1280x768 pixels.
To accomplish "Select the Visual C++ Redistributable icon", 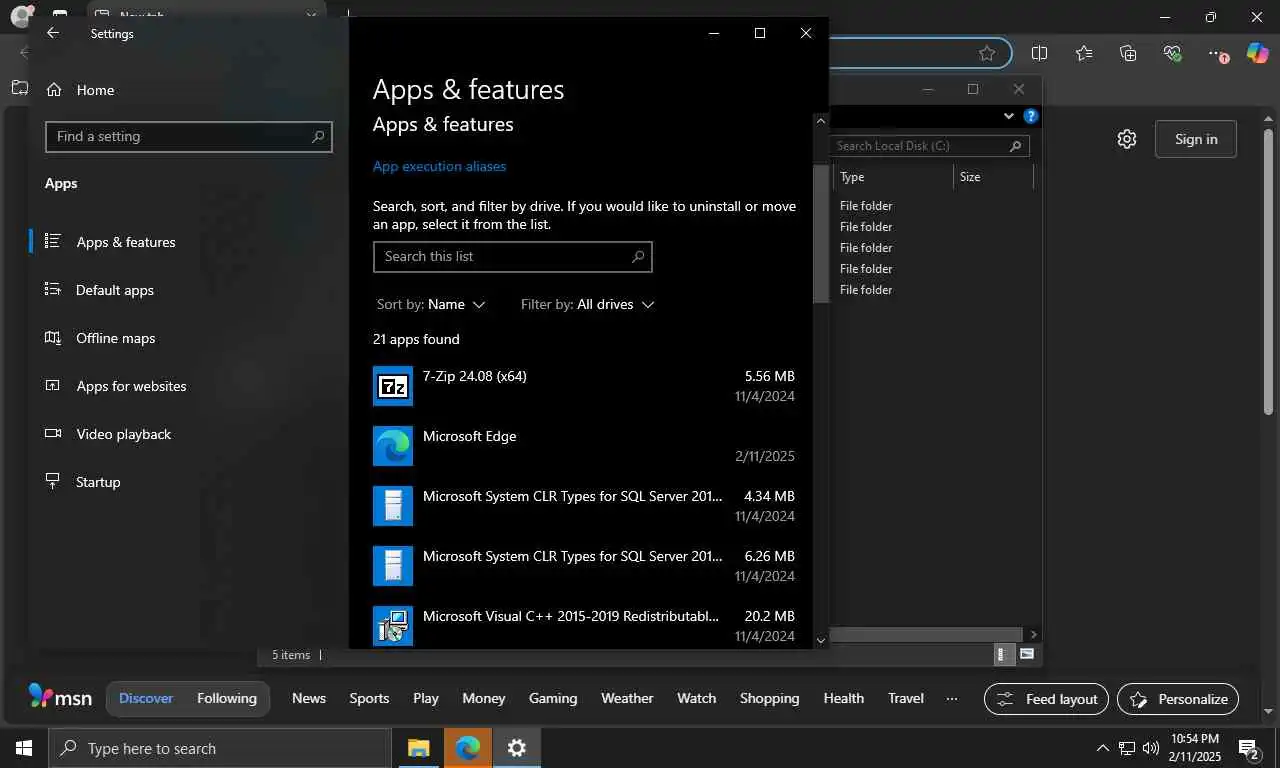I will (393, 626).
